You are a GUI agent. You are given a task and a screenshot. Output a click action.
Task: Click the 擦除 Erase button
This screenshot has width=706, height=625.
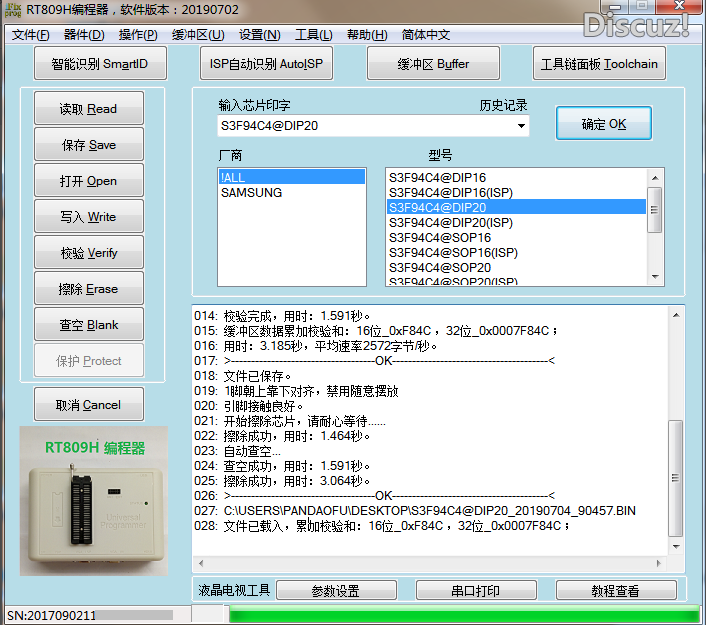coord(89,288)
